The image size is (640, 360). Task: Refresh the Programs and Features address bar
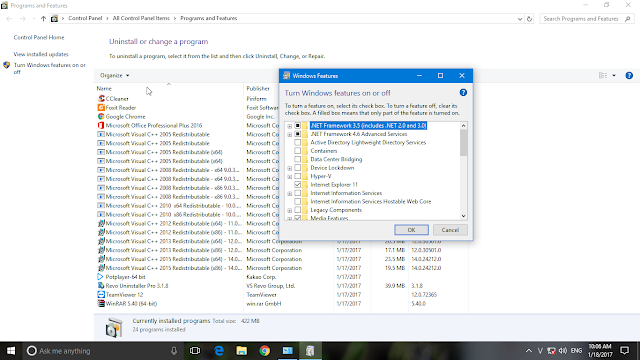529,19
